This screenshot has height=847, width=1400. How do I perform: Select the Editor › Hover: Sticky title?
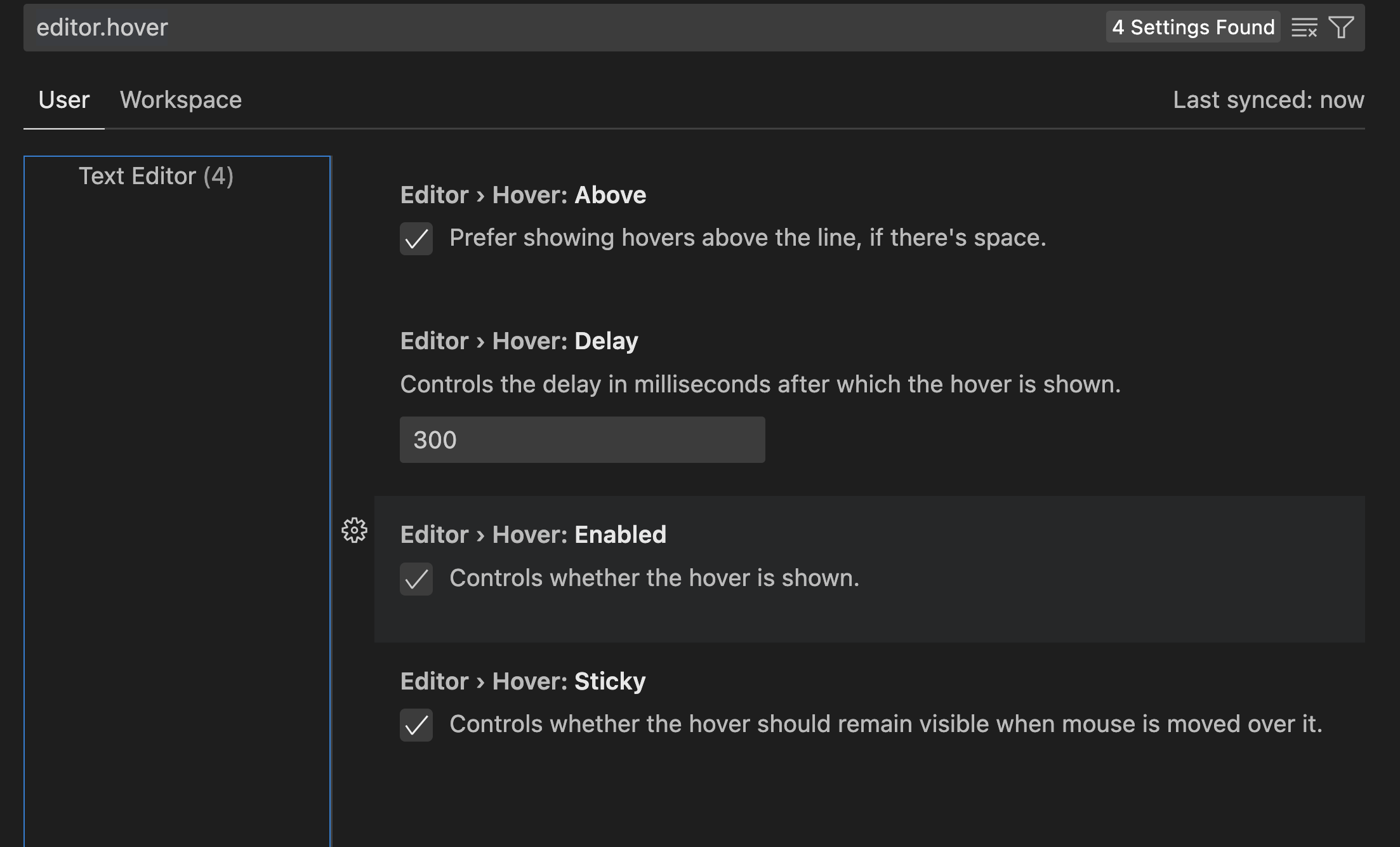coord(523,681)
